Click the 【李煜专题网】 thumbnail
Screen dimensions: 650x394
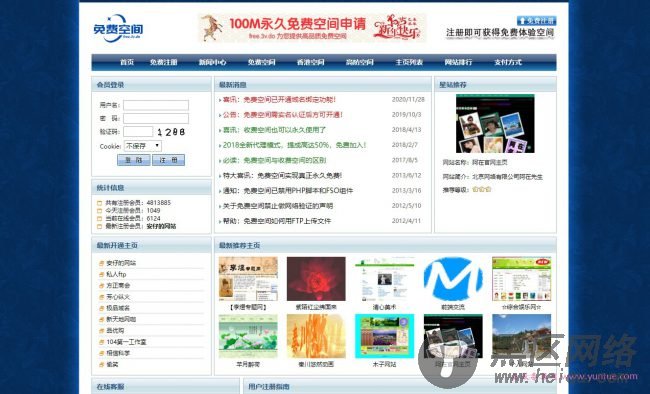[248, 279]
